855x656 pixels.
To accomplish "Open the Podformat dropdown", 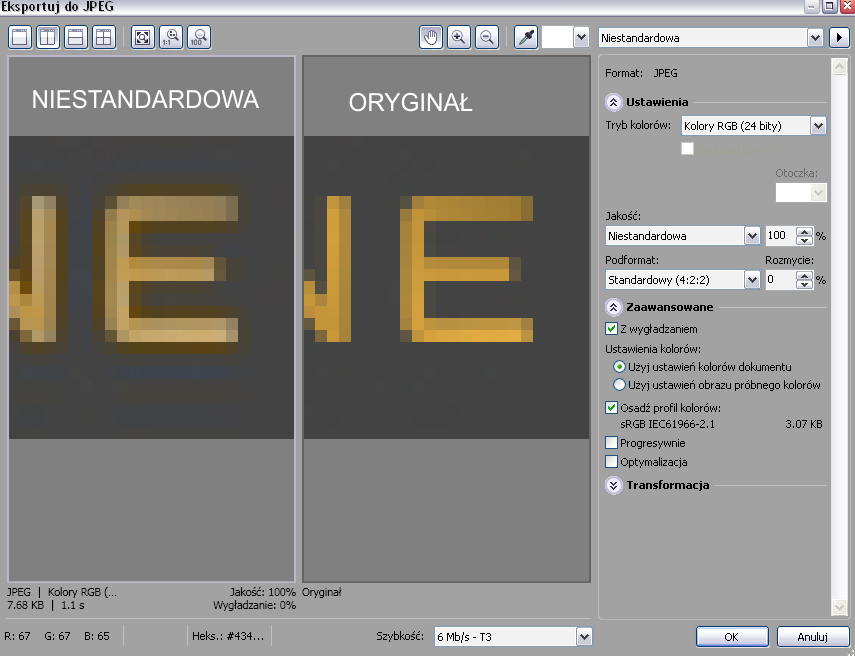I will coord(752,281).
